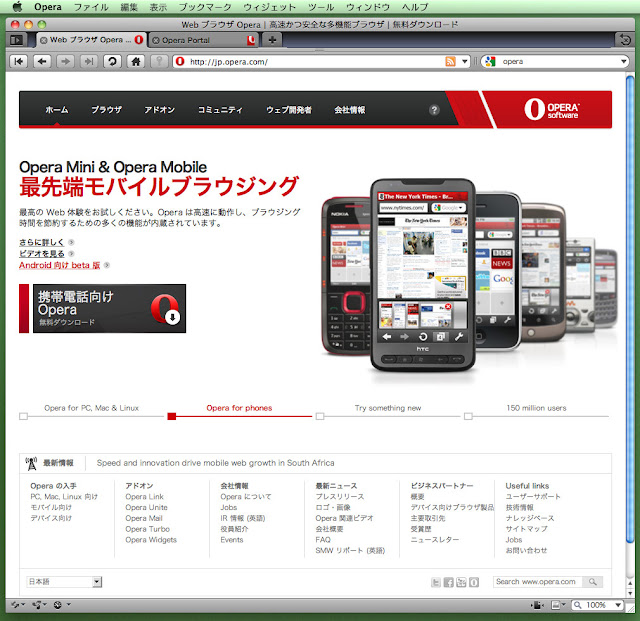
Task: Select the Try something new slide
Action: 388,408
